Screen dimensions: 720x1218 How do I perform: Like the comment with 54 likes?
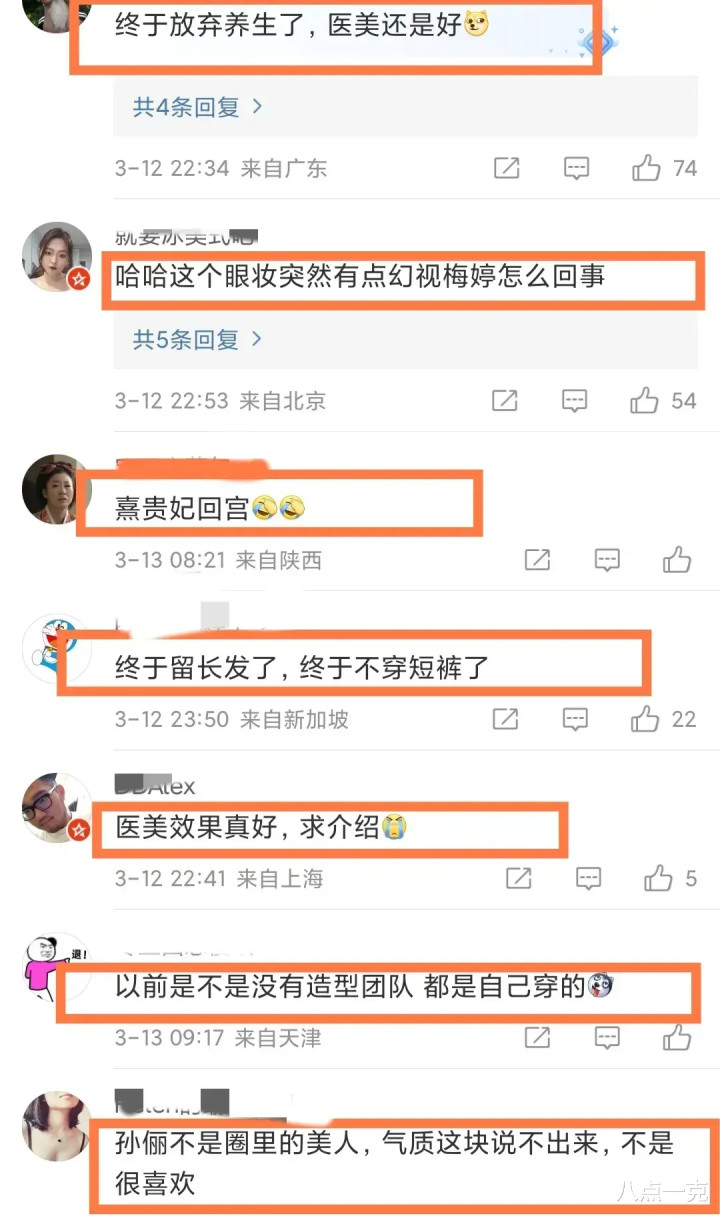645,401
